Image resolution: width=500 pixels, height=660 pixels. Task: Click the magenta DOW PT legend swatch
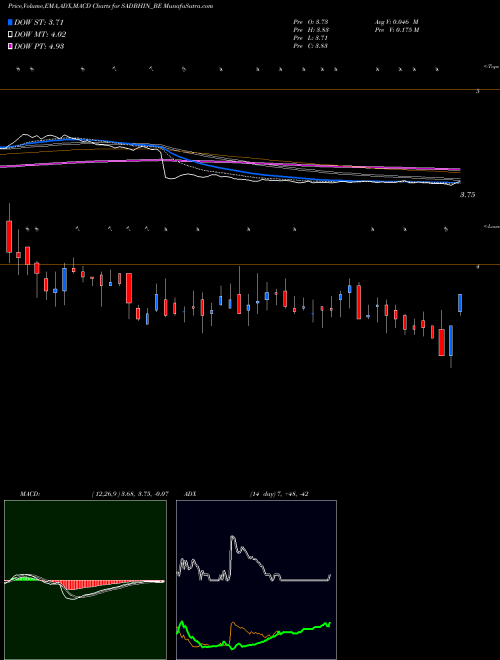pos(10,46)
